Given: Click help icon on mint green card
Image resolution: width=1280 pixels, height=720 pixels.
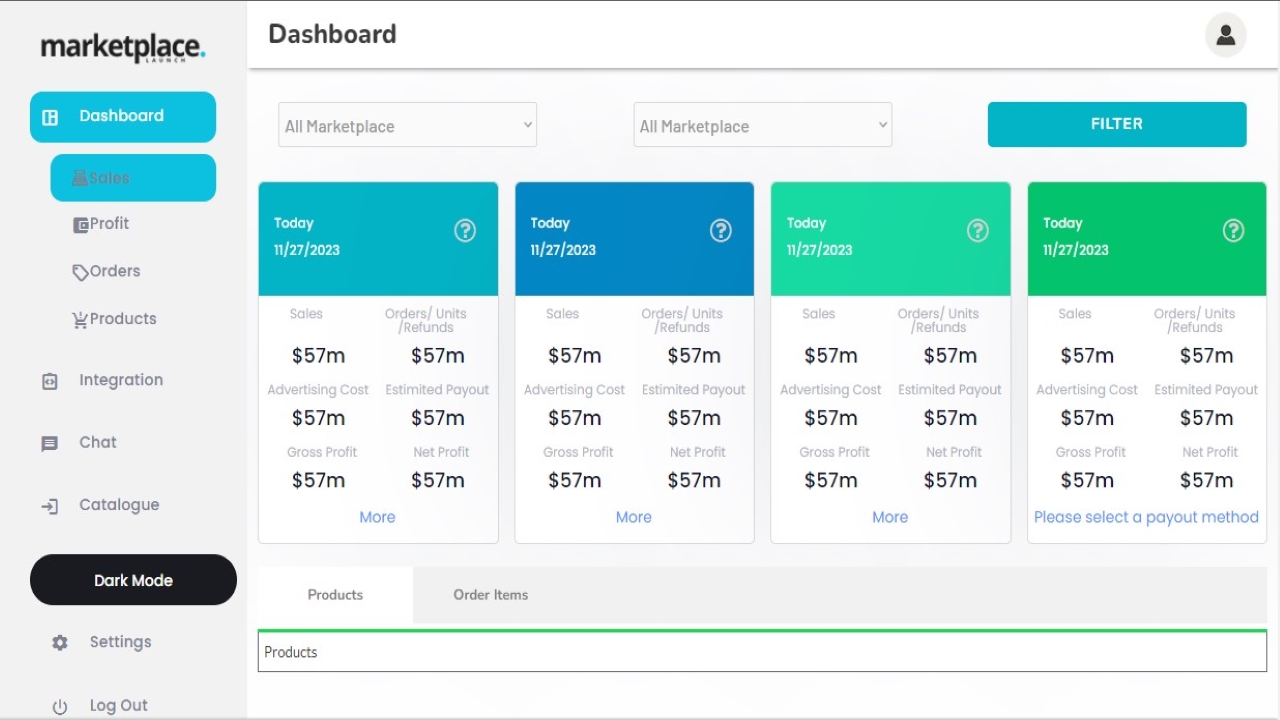Looking at the screenshot, I should [977, 231].
